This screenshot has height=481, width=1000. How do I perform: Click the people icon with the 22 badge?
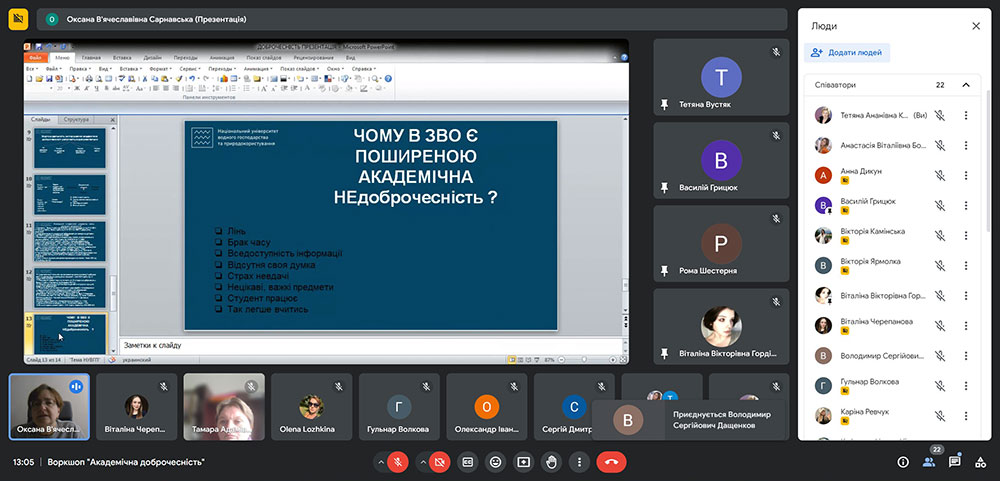[x=929, y=462]
